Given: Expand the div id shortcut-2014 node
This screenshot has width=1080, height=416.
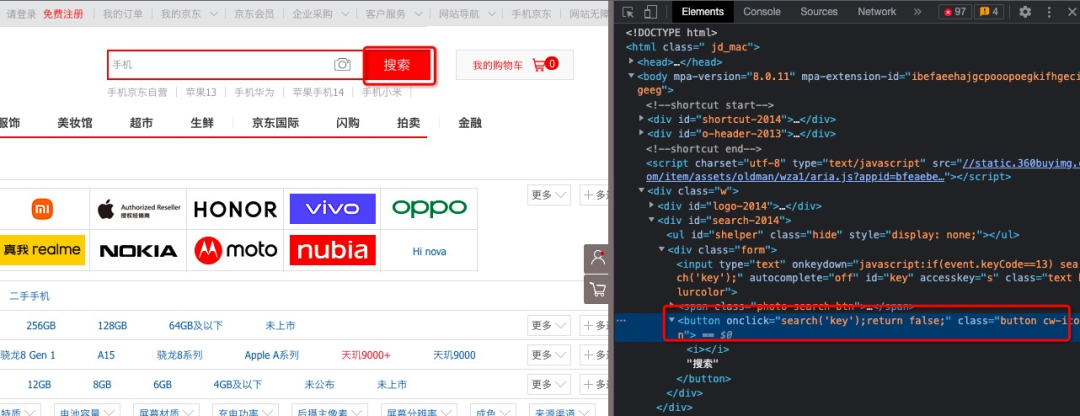Looking at the screenshot, I should (x=642, y=119).
